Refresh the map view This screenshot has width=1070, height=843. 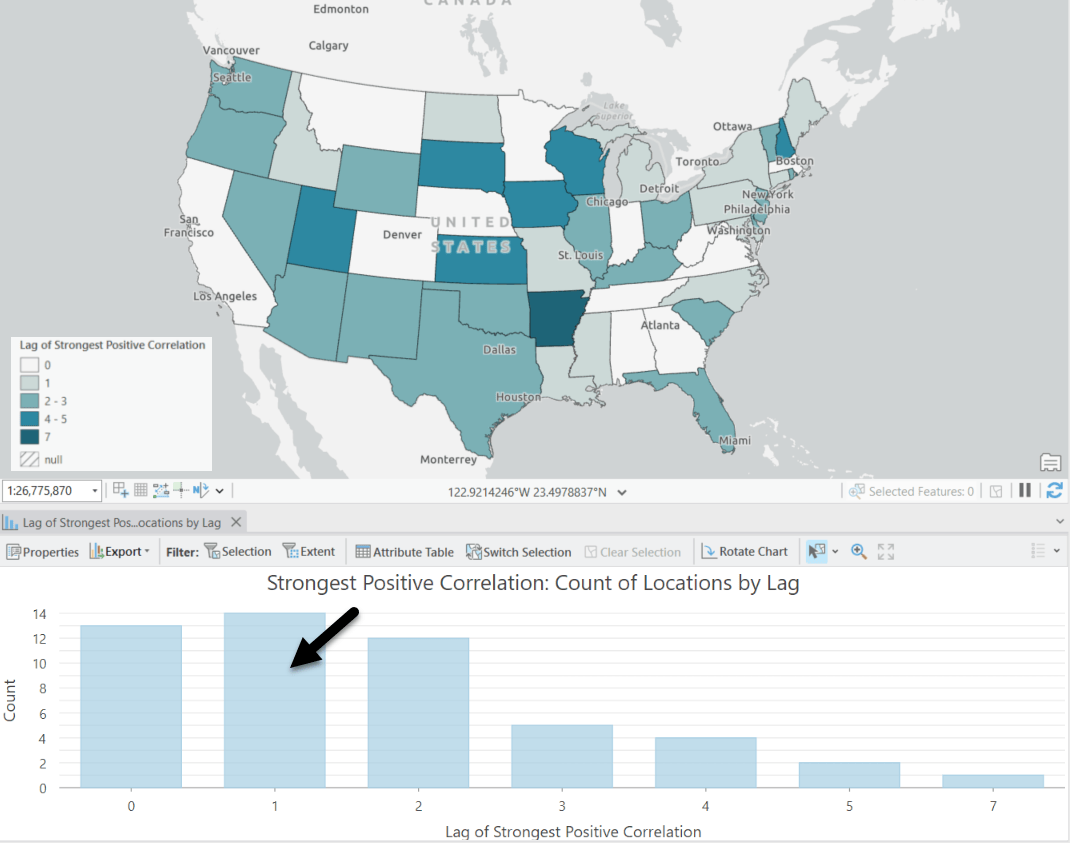[1054, 490]
